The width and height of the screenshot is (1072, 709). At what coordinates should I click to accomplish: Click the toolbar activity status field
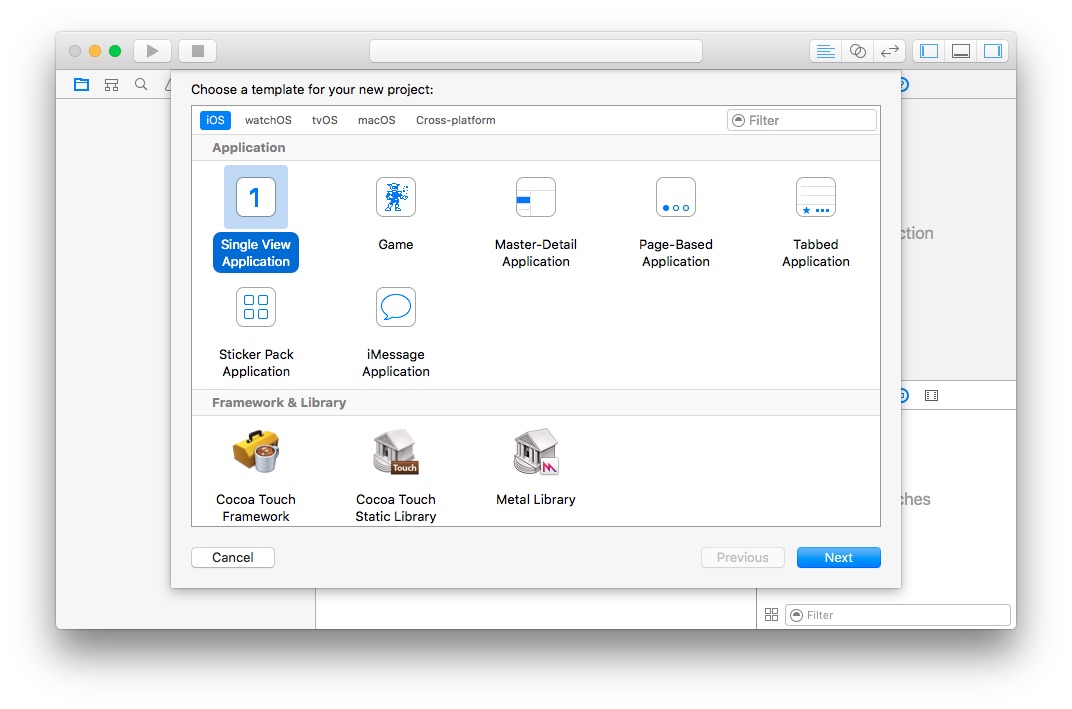coord(535,51)
